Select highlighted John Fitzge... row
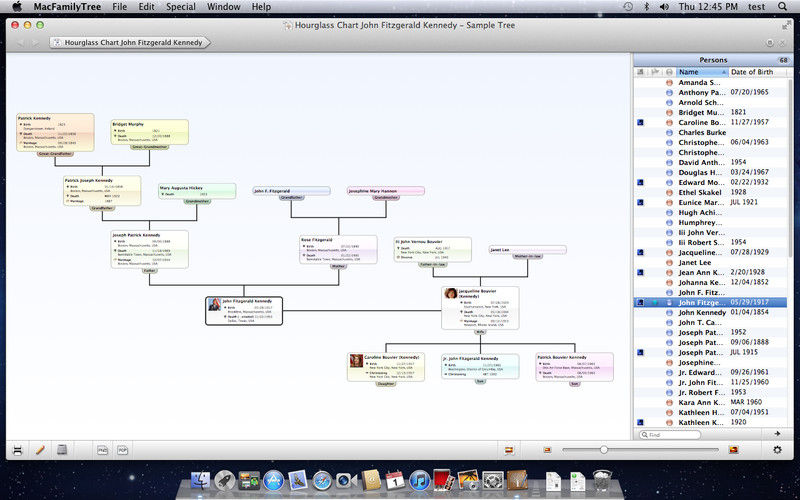 tap(711, 303)
